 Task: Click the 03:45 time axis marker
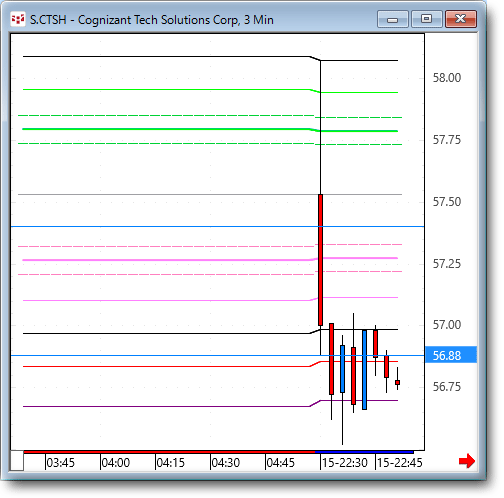(60, 463)
